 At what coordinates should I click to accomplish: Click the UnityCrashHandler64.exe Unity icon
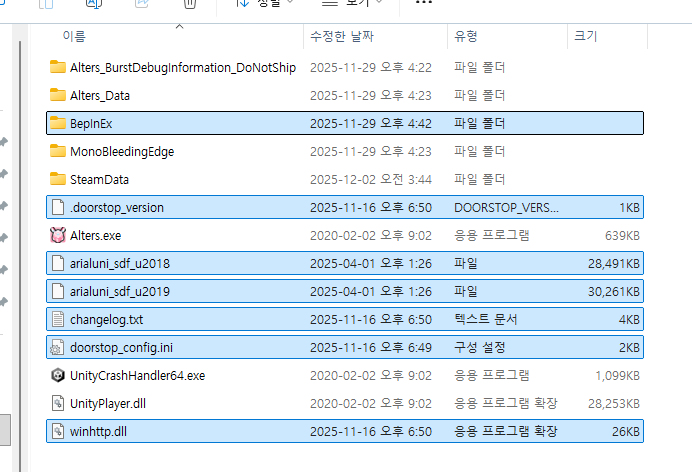click(57, 375)
